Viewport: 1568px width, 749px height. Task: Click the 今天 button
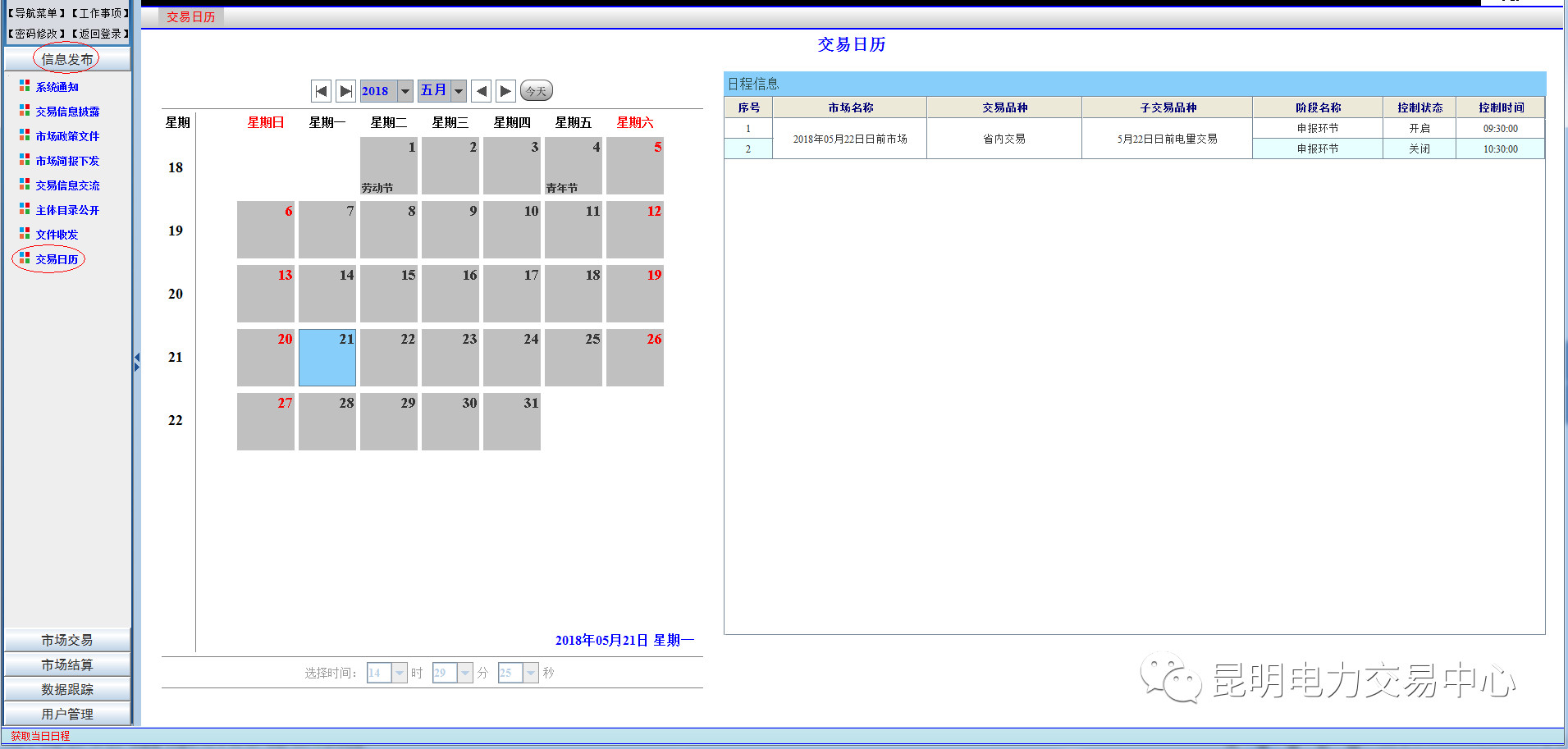pos(537,91)
